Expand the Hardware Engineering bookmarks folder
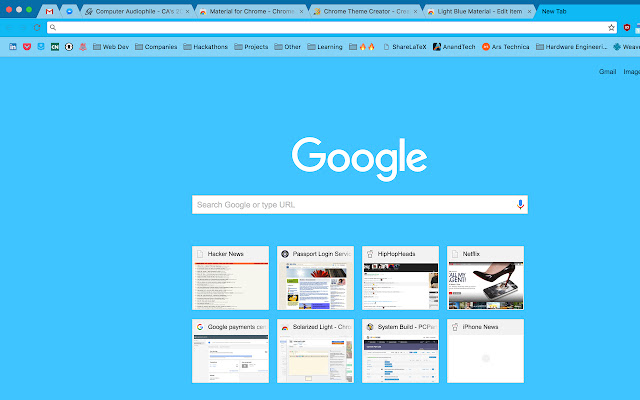 click(x=571, y=47)
